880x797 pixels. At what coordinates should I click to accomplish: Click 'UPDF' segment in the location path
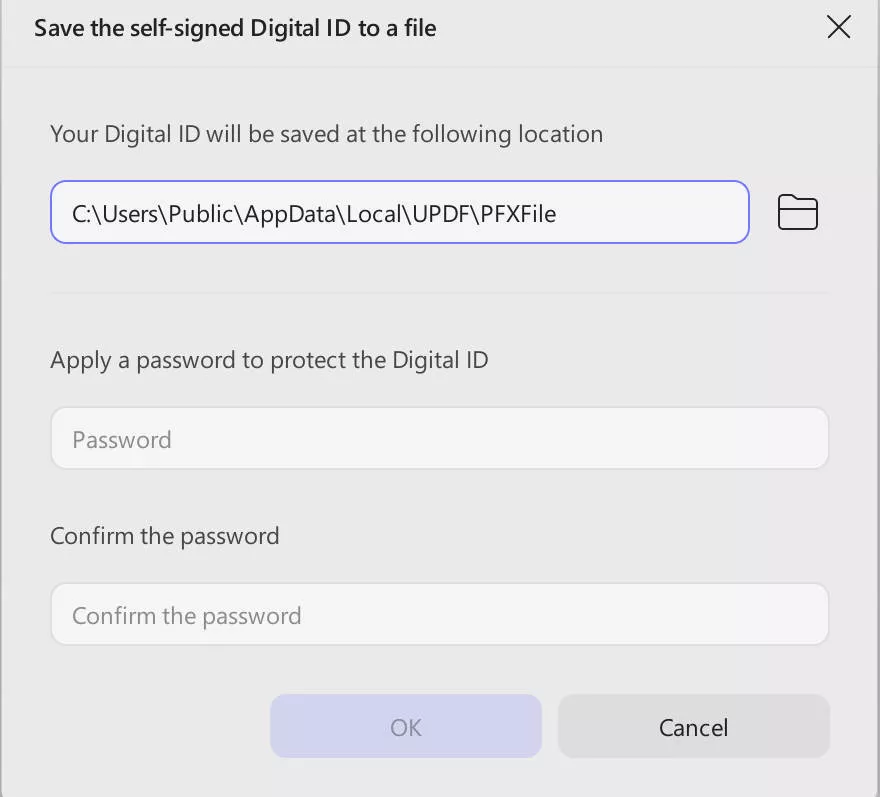441,212
